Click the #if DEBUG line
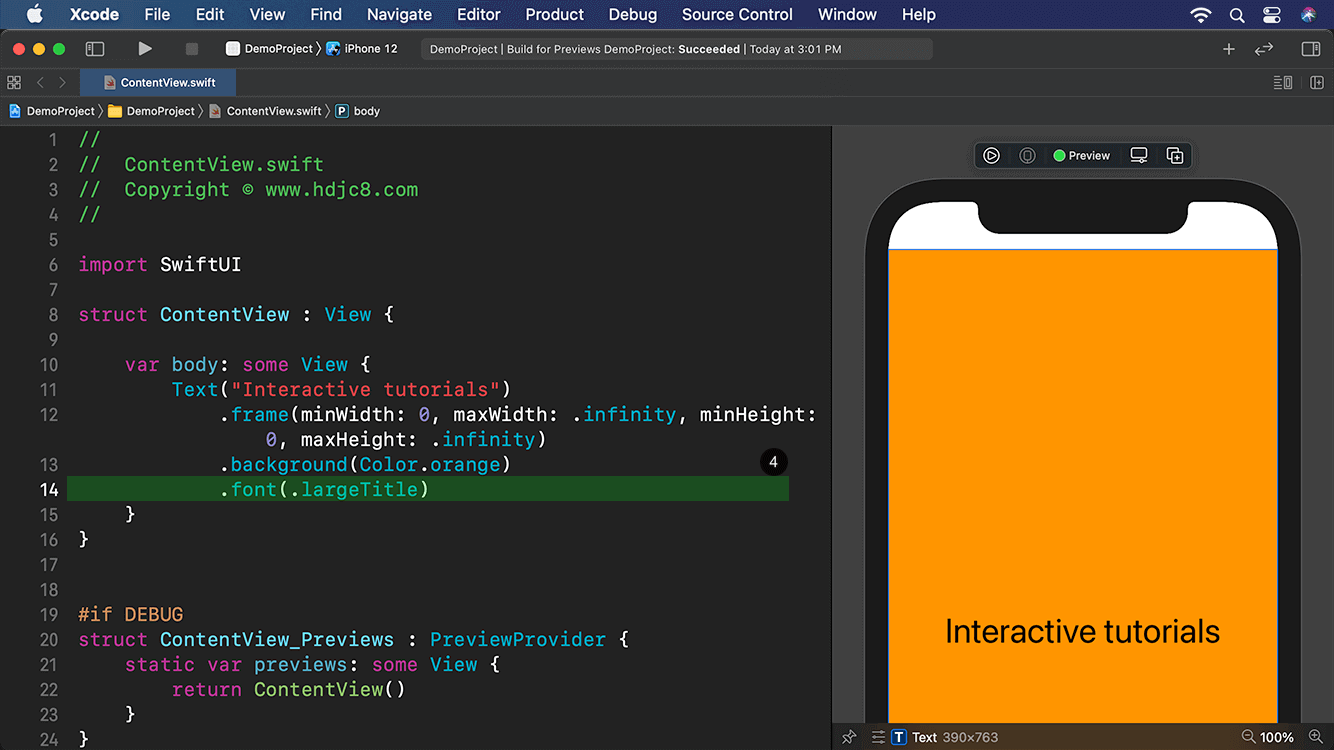This screenshot has width=1334, height=750. [131, 614]
